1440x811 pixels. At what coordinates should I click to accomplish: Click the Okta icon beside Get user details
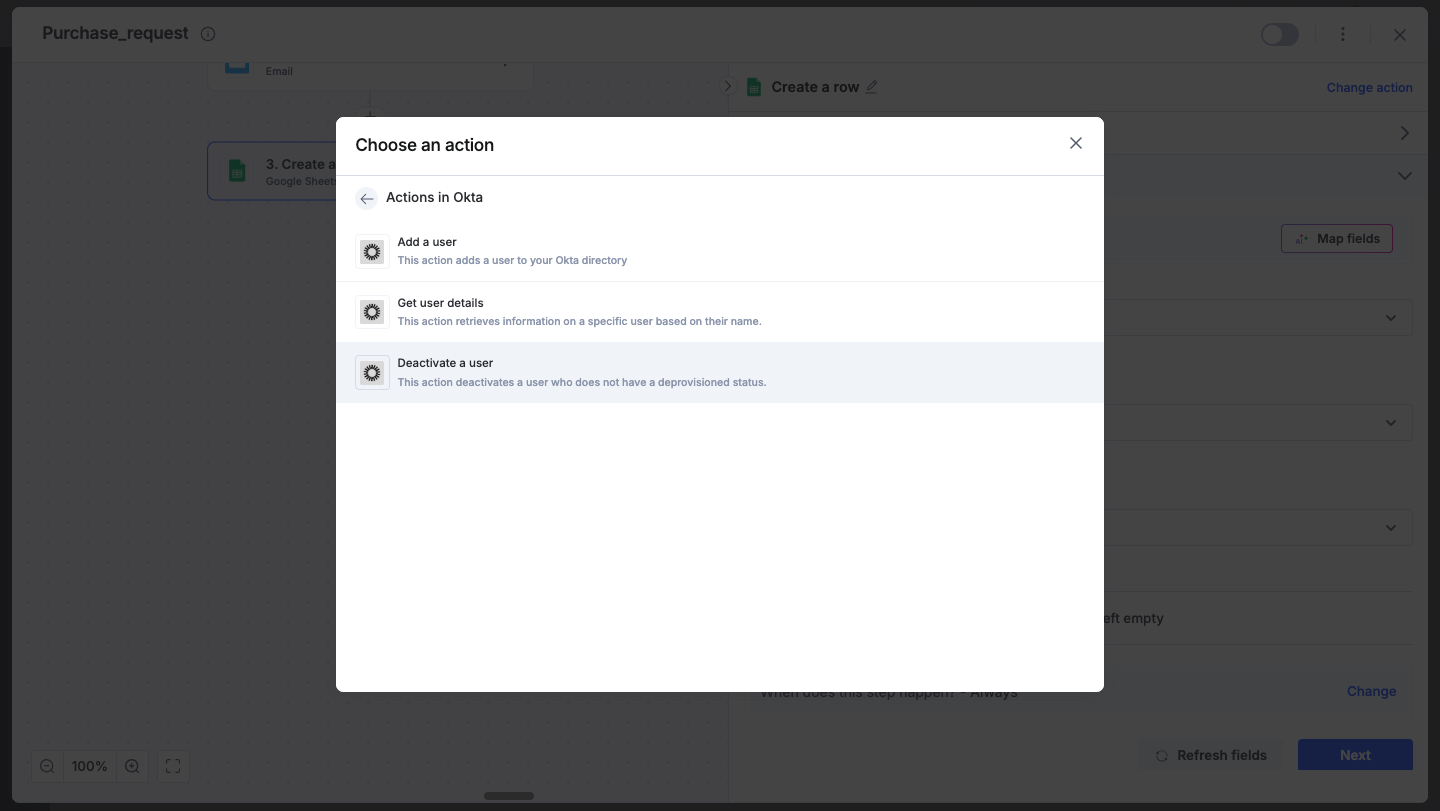pos(372,312)
